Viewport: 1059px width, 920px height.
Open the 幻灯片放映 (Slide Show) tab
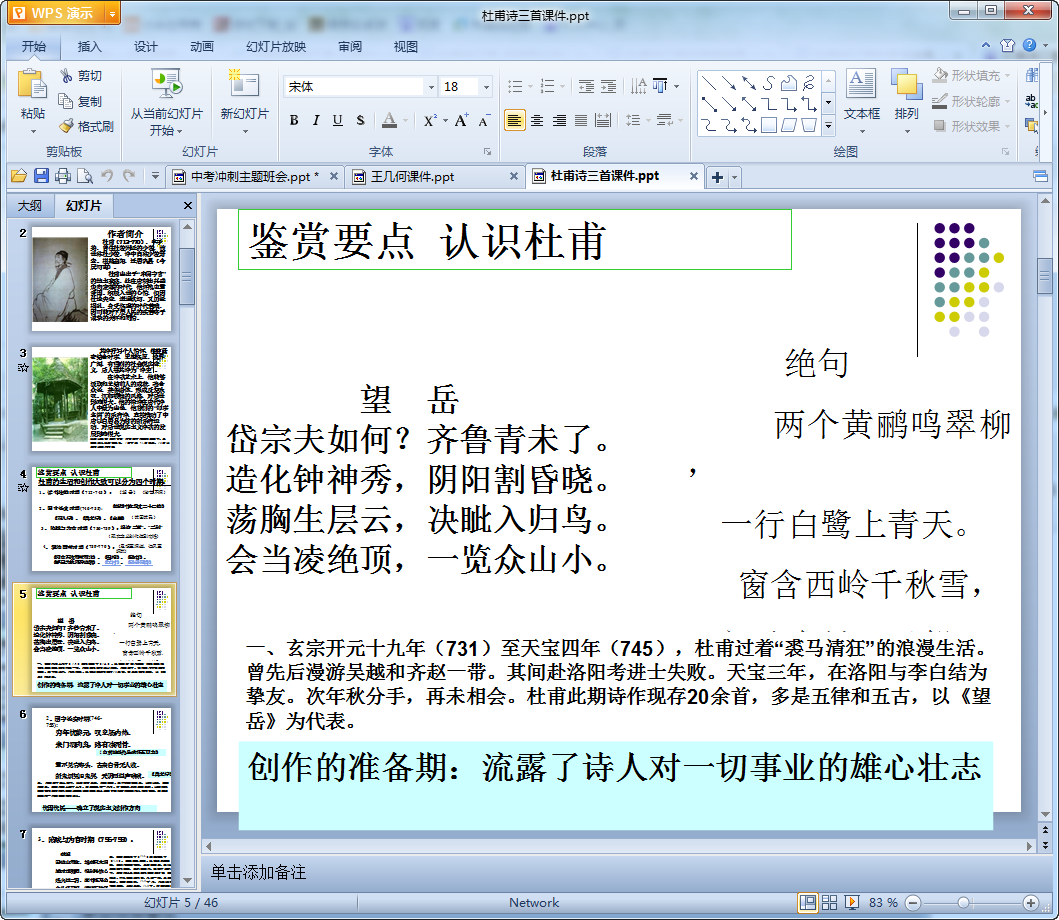[x=276, y=47]
